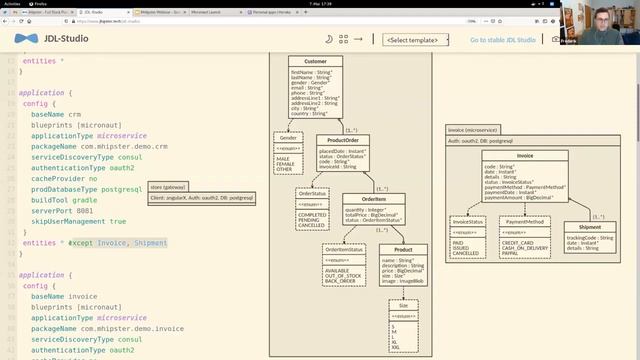Click the 'except Invoice, Shipment' highlighted text

[x=118, y=243]
